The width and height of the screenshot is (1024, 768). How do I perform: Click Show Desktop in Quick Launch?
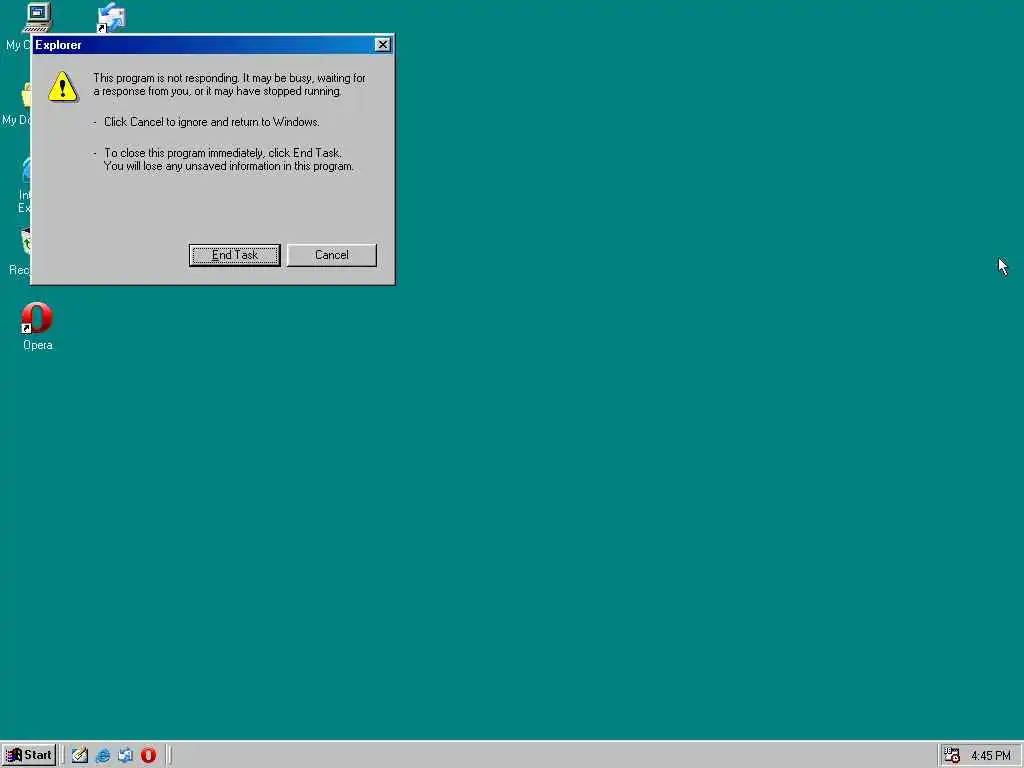coord(80,756)
